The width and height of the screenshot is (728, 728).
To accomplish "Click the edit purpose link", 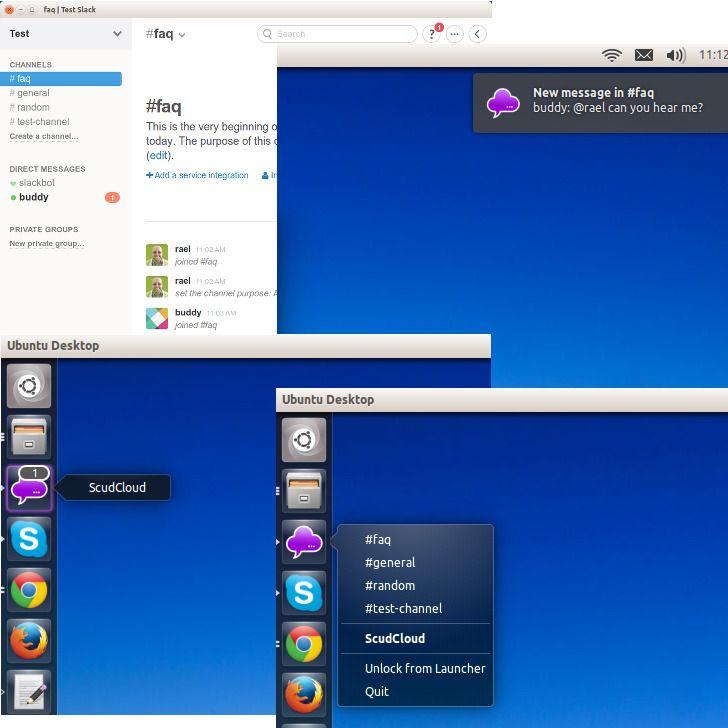I will pyautogui.click(x=159, y=156).
